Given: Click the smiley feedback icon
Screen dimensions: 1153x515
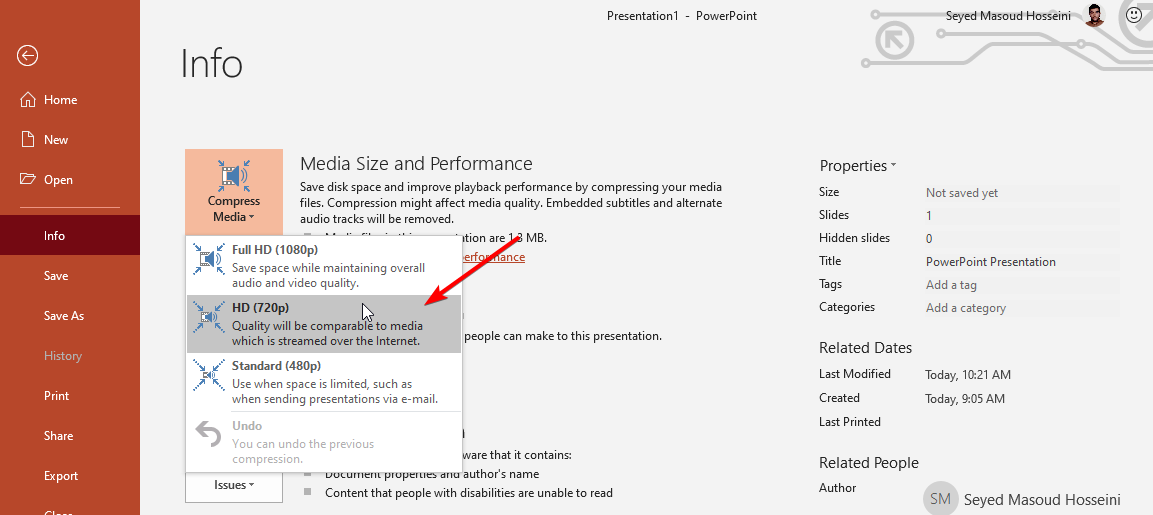Looking at the screenshot, I should pos(1133,15).
